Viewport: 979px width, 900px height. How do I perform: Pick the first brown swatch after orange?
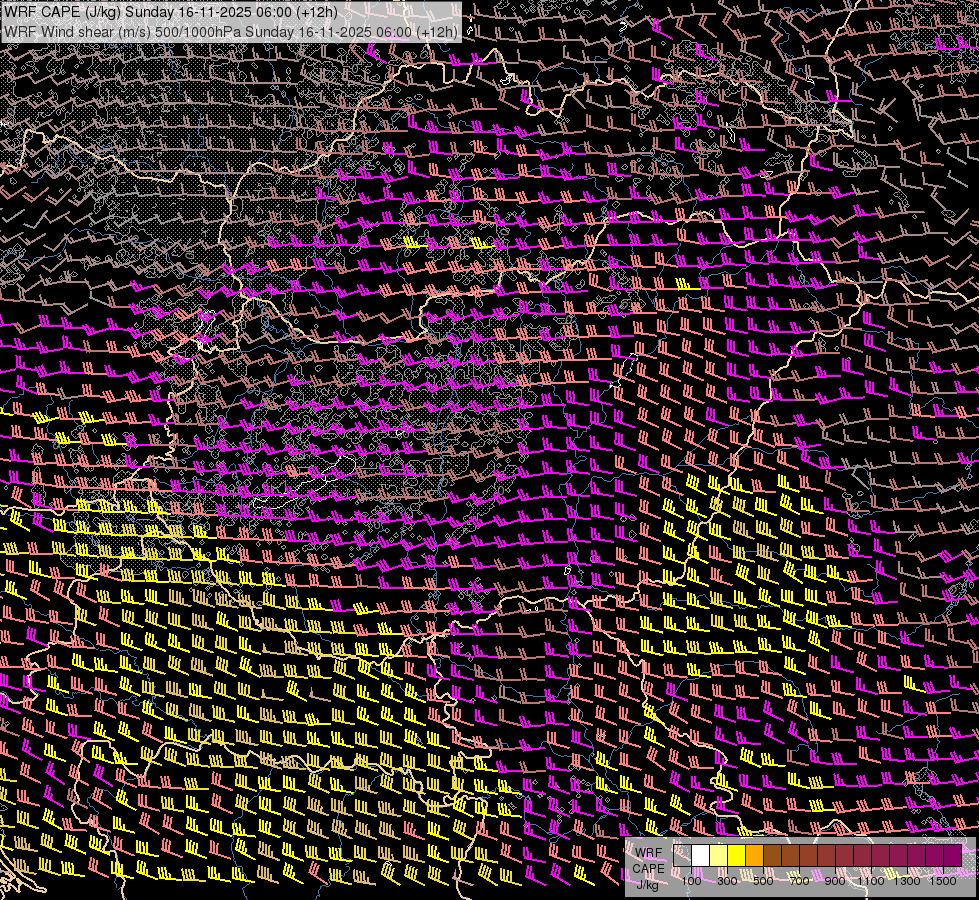772,856
